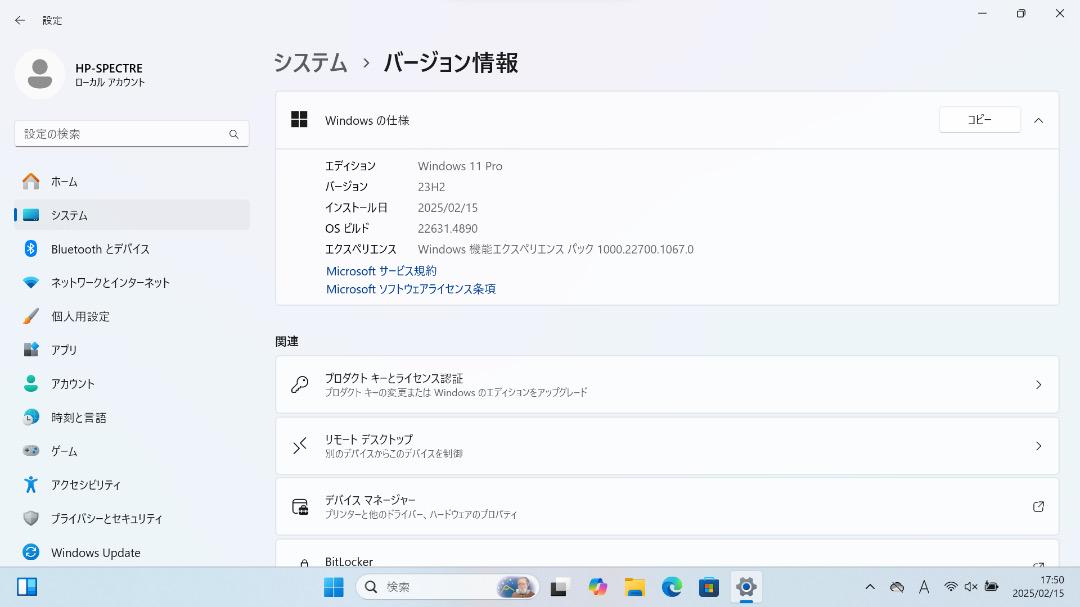The image size is (1080, 607).
Task: Click the search magnifier in settings search
Action: (234, 134)
